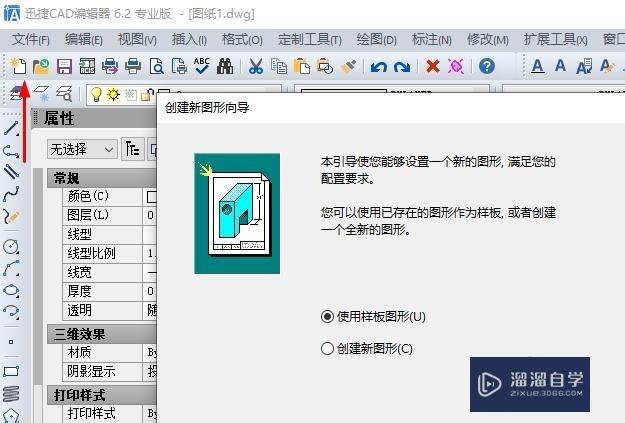Click the printer icon with purple arrow
The width and height of the screenshot is (625, 423).
[110, 66]
